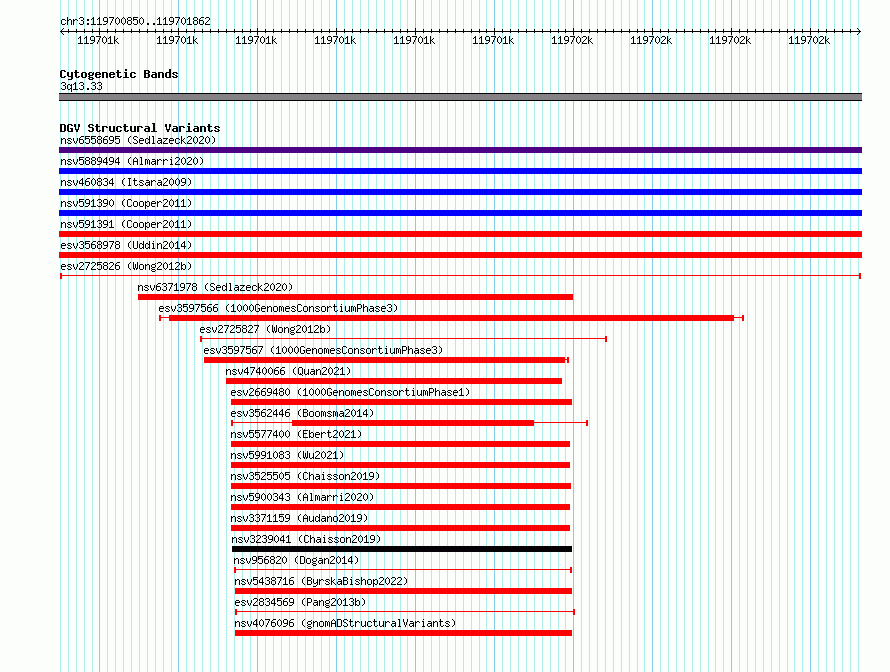Click the left arrow of the ruler
Viewport: 890px width, 672px height.
[x=62, y=31]
